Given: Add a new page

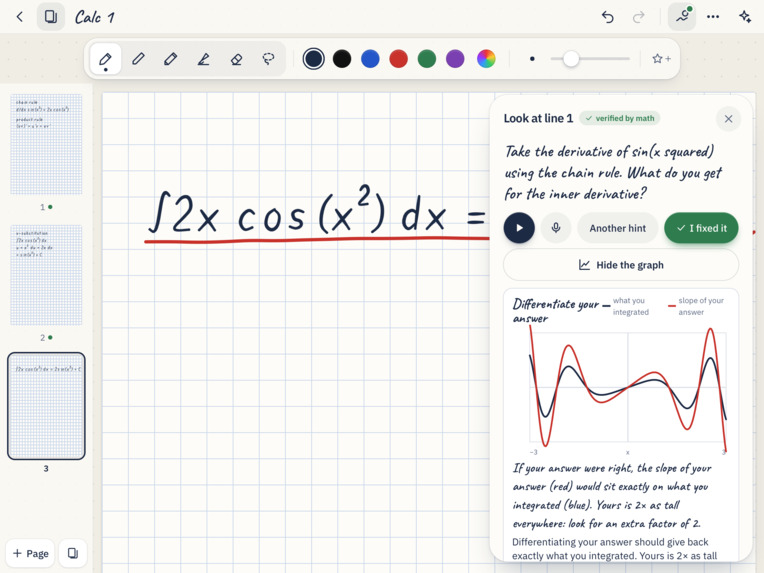Looking at the screenshot, I should [x=30, y=553].
